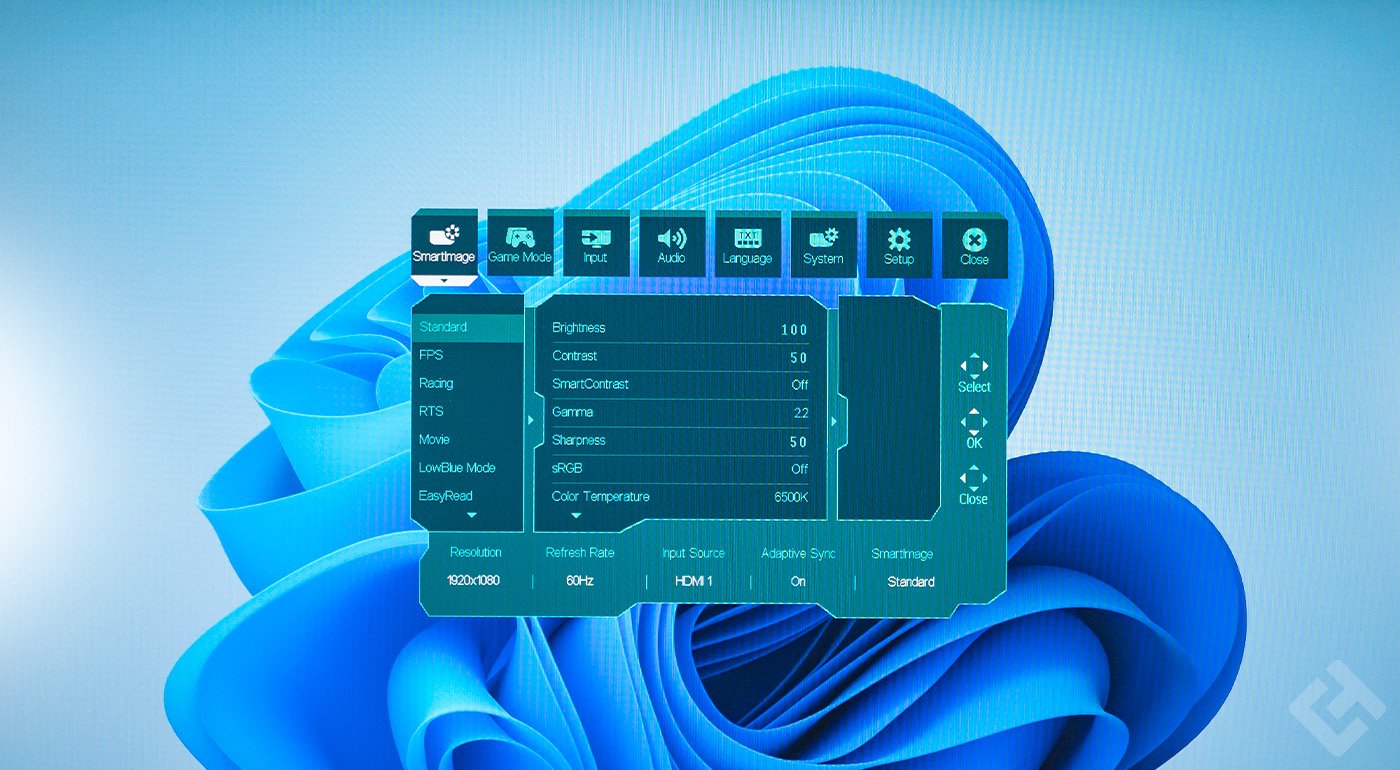Click the Close X icon in top bar

tap(974, 238)
